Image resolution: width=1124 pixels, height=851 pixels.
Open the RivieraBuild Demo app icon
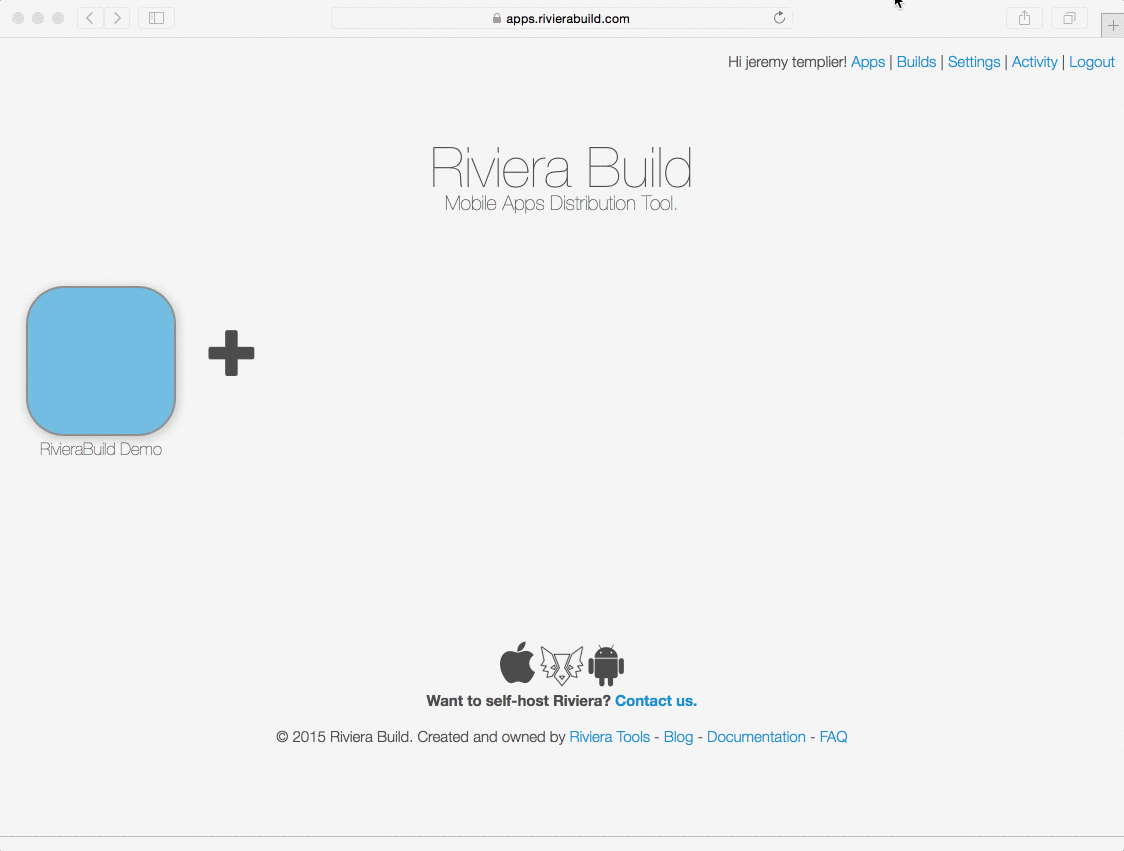(x=101, y=361)
